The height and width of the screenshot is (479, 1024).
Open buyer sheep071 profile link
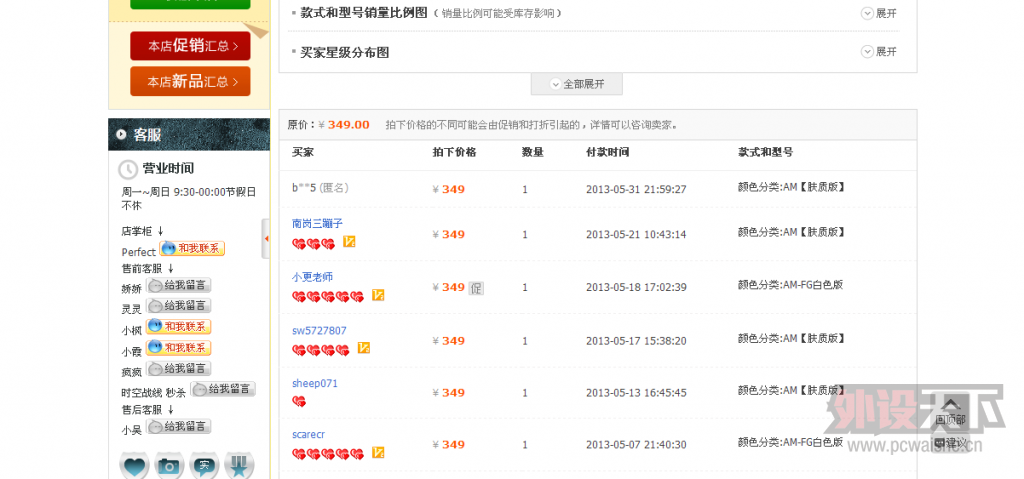click(315, 384)
